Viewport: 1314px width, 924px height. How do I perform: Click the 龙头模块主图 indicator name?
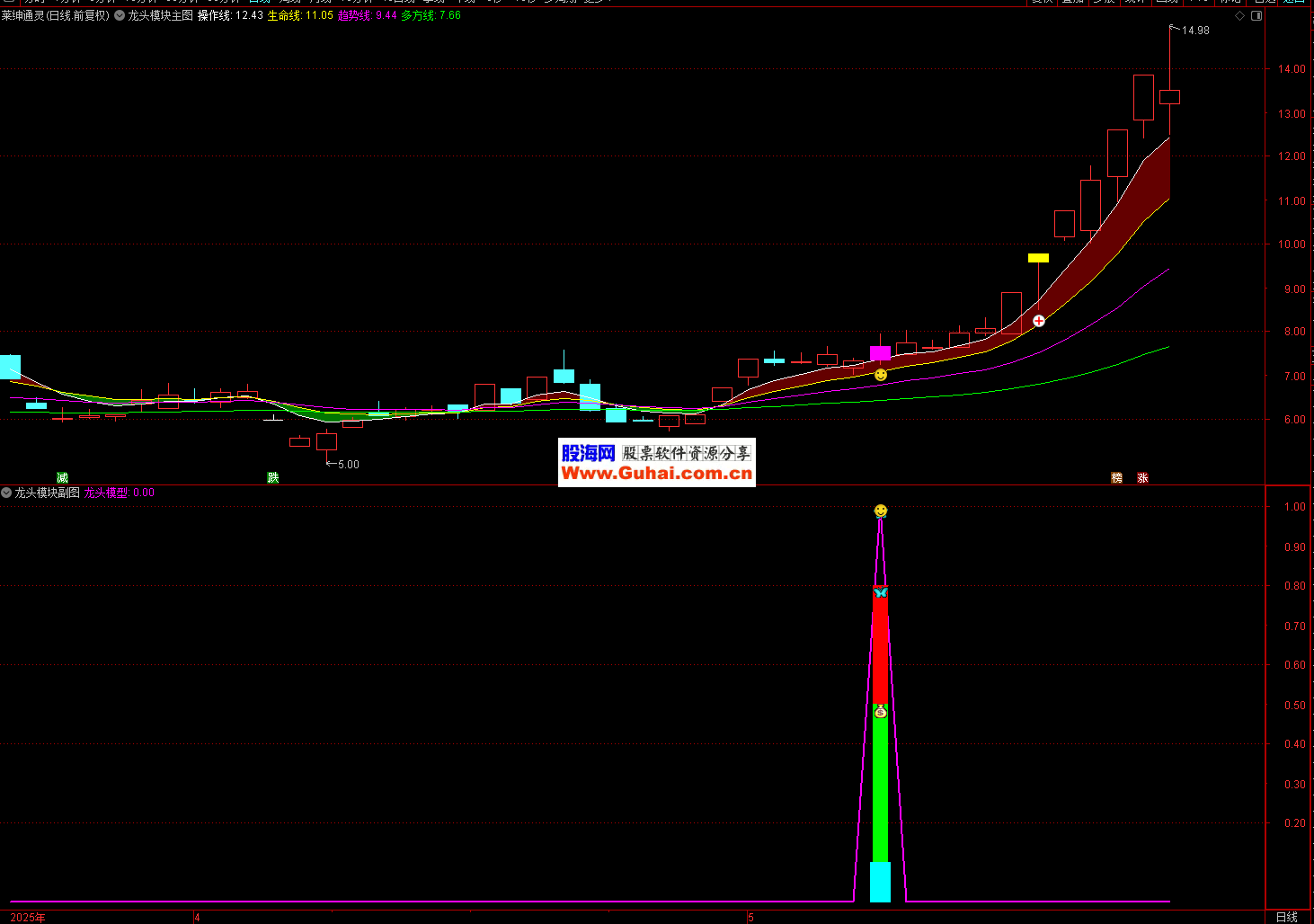coord(160,15)
